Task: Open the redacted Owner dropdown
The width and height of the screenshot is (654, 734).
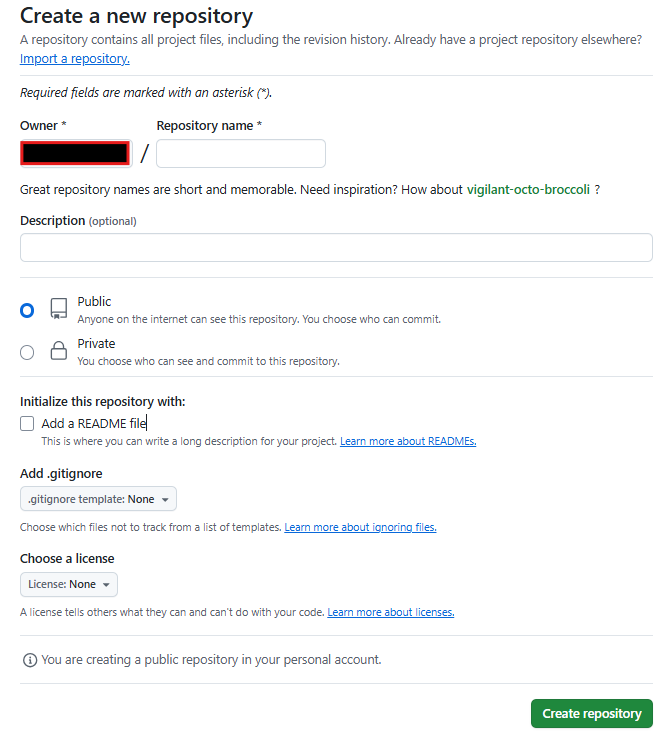Action: pyautogui.click(x=76, y=154)
